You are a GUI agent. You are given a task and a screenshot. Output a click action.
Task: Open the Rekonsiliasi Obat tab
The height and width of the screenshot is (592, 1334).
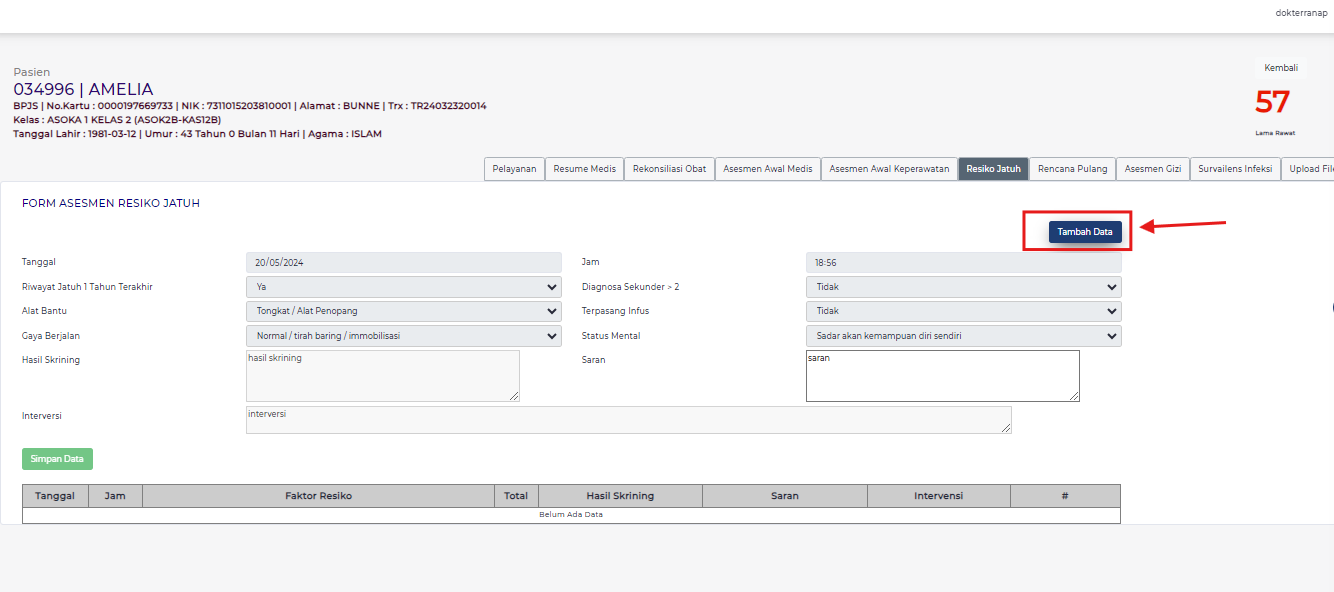(669, 168)
